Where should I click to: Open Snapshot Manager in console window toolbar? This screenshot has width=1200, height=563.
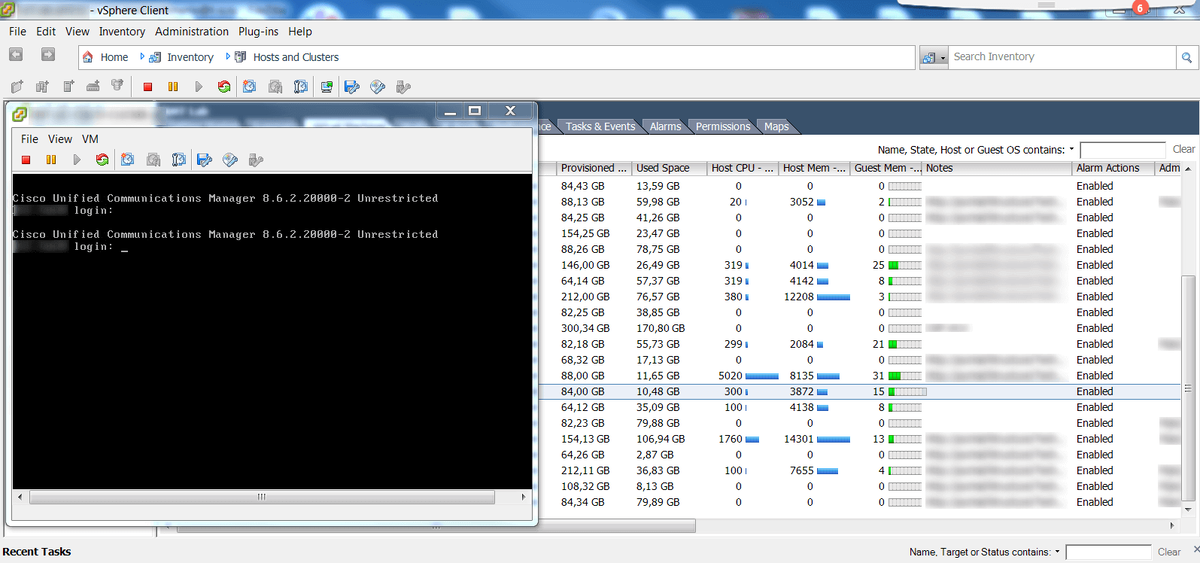tap(179, 159)
